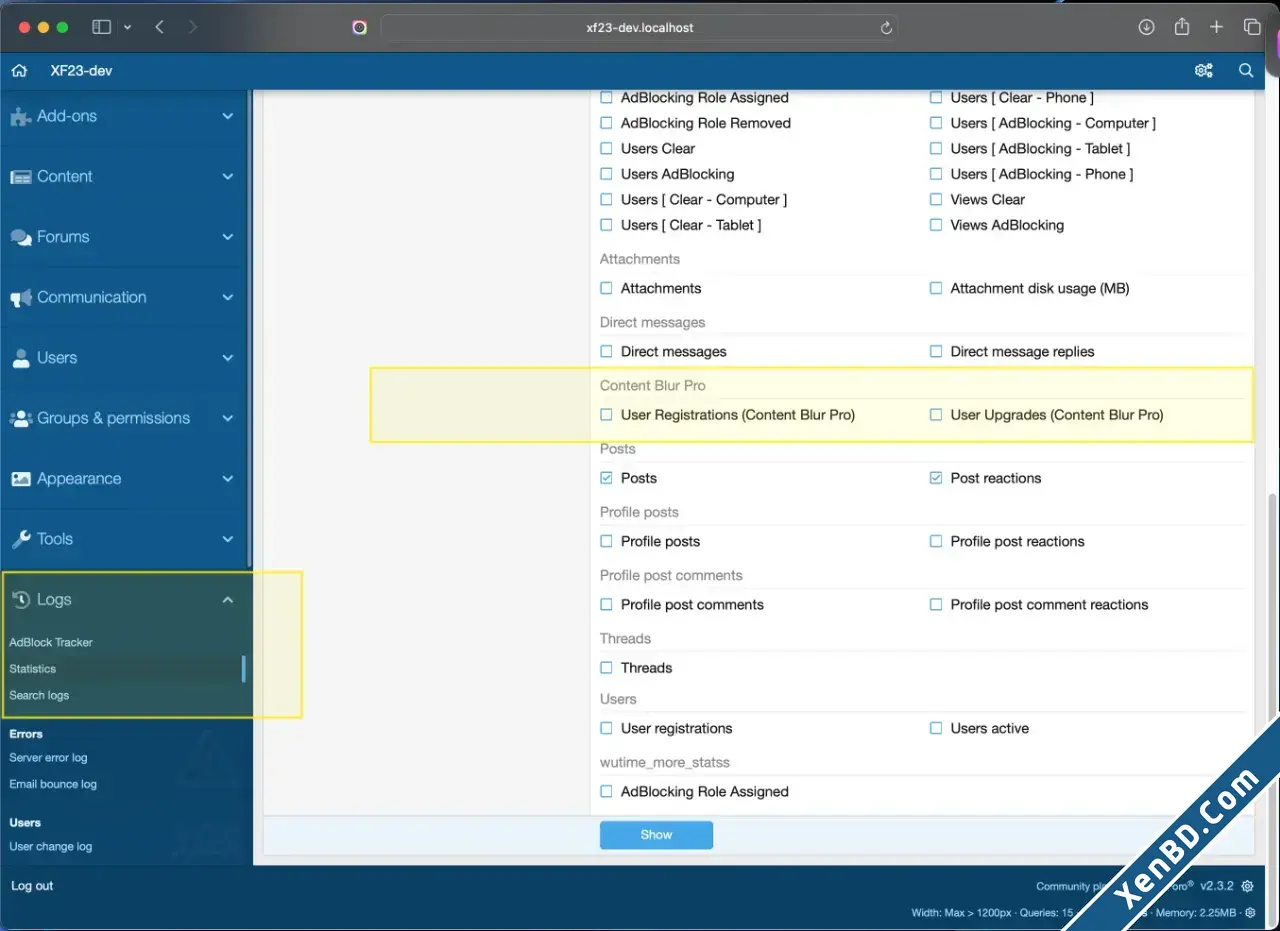Toggle the Safari sidebar button
This screenshot has height=931, width=1280.
click(101, 27)
